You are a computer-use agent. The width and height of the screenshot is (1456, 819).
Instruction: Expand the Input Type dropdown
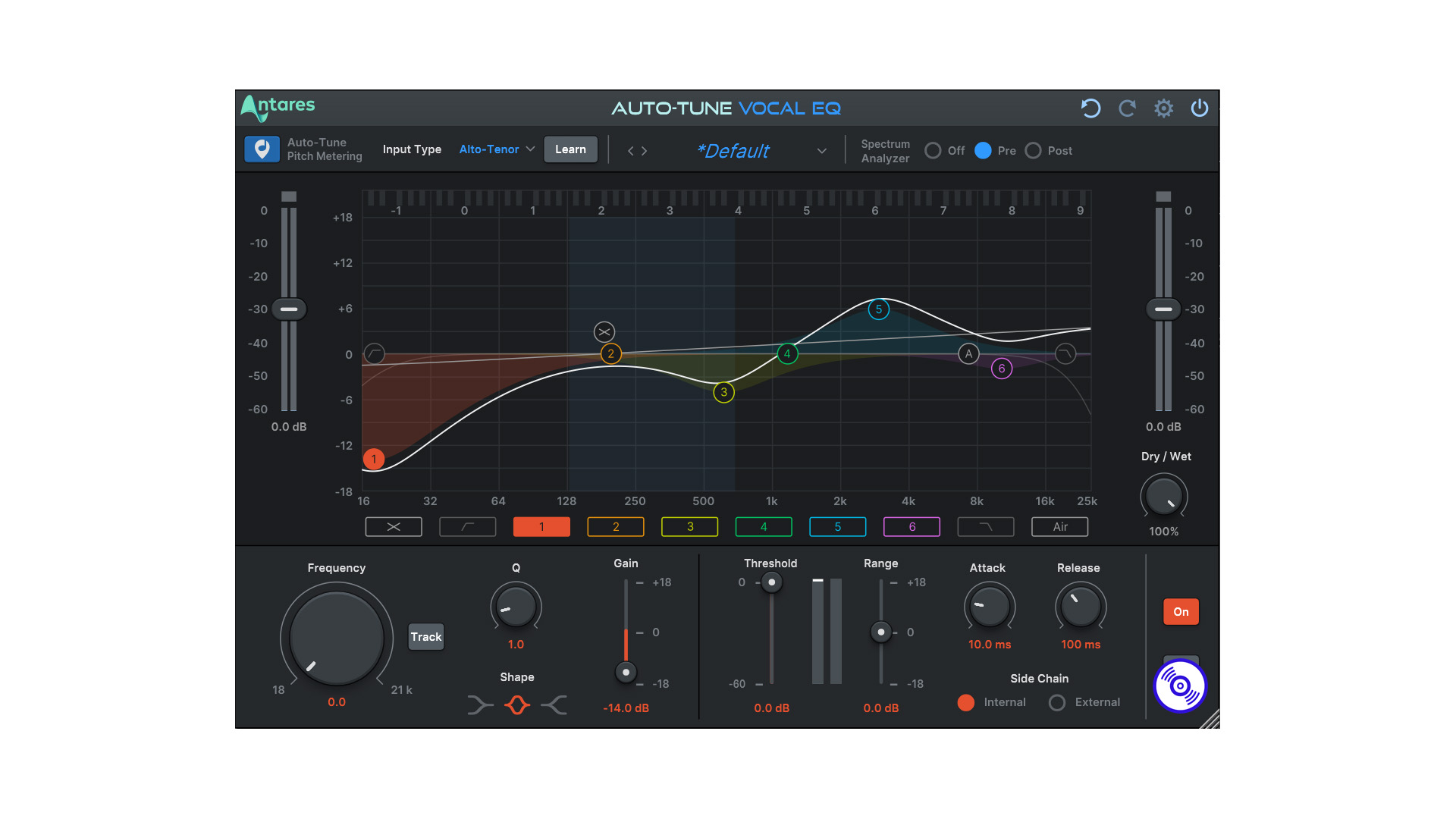point(493,150)
